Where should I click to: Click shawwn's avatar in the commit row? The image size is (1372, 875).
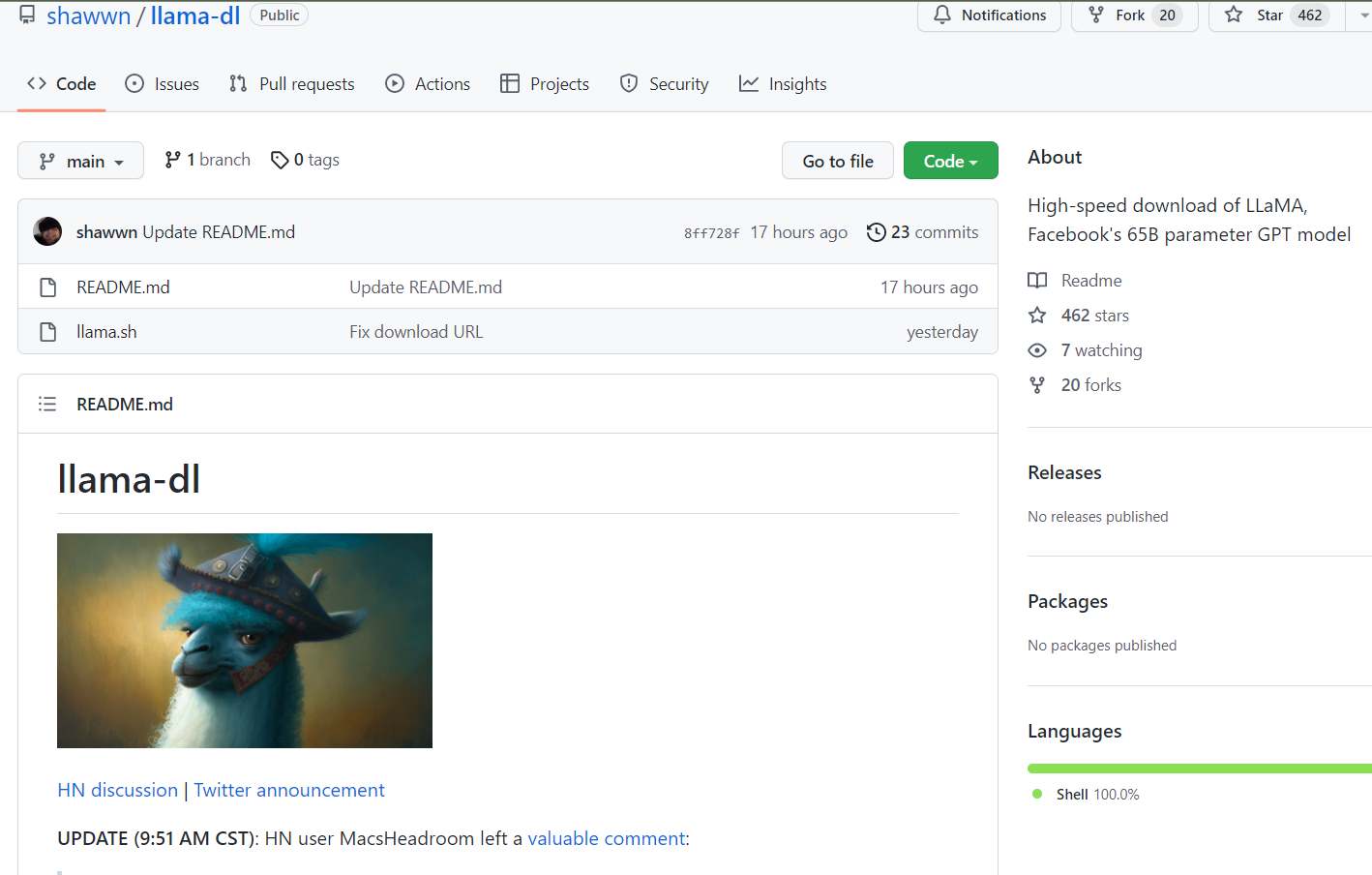pos(47,231)
